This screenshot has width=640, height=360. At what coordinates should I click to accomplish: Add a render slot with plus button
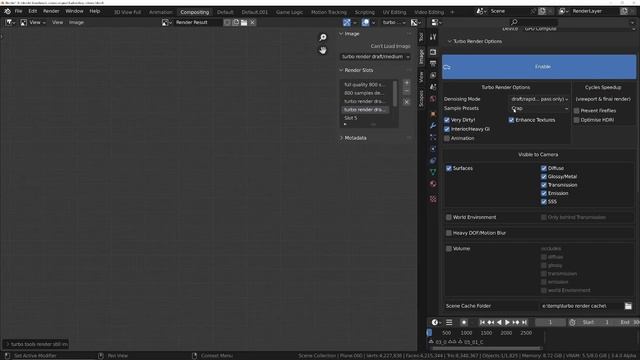[406, 83]
